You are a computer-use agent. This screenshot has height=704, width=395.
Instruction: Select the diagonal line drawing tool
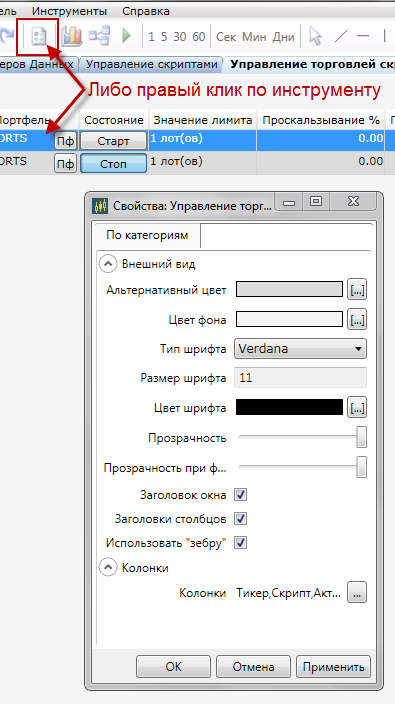click(x=341, y=36)
